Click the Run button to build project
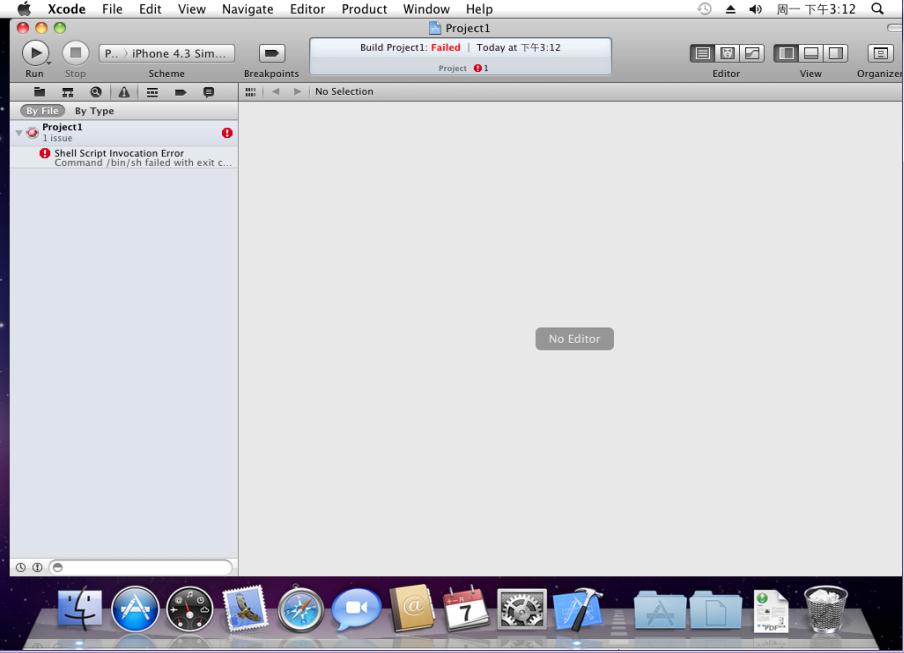This screenshot has height=653, width=904. [34, 53]
